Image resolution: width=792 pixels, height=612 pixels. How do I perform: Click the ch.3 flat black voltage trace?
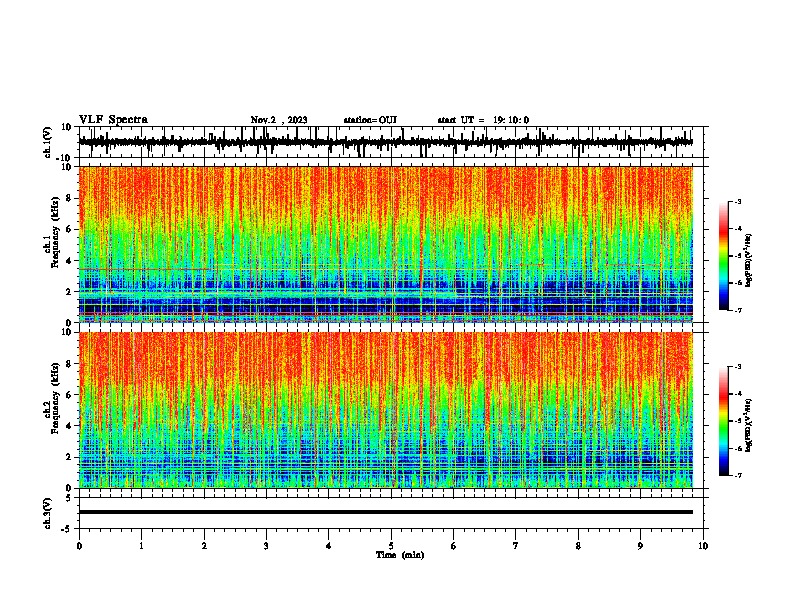[385, 512]
